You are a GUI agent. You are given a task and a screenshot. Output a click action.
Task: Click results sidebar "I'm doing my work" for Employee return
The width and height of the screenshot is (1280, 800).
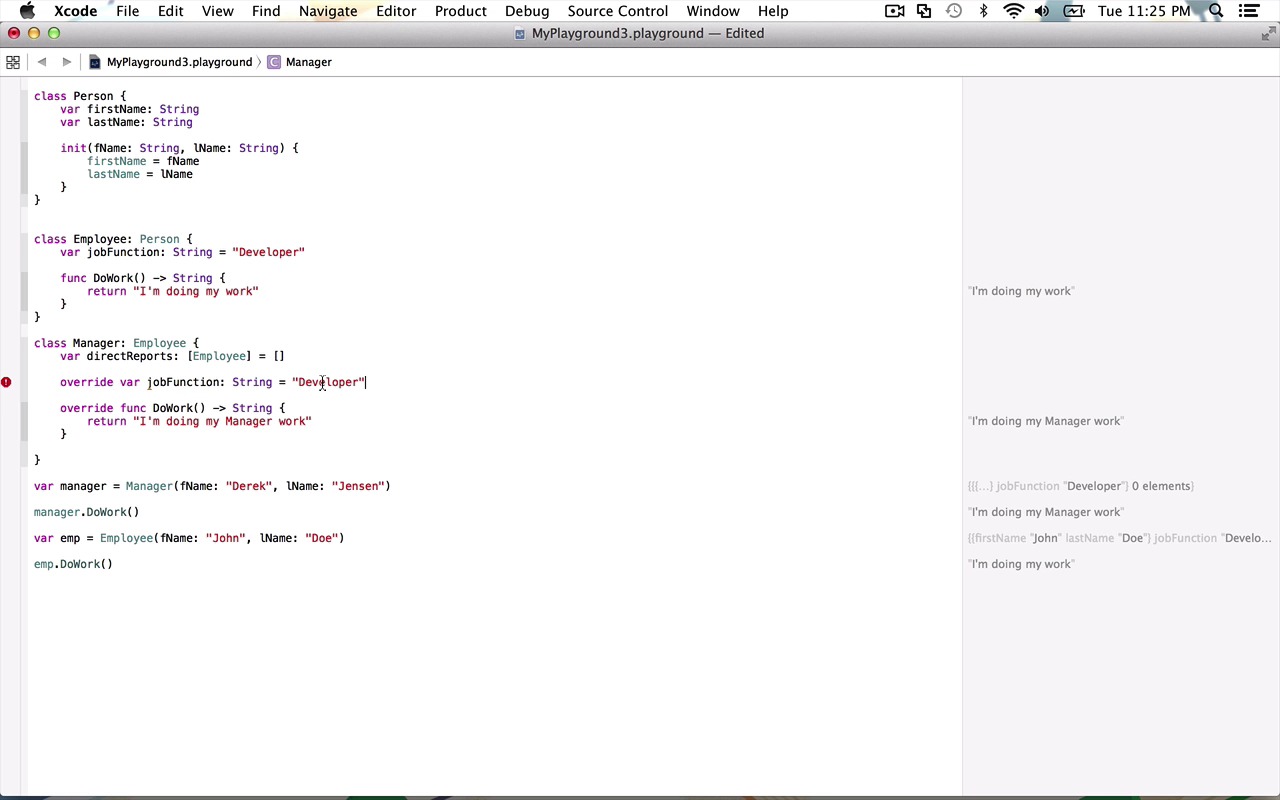(x=1021, y=291)
